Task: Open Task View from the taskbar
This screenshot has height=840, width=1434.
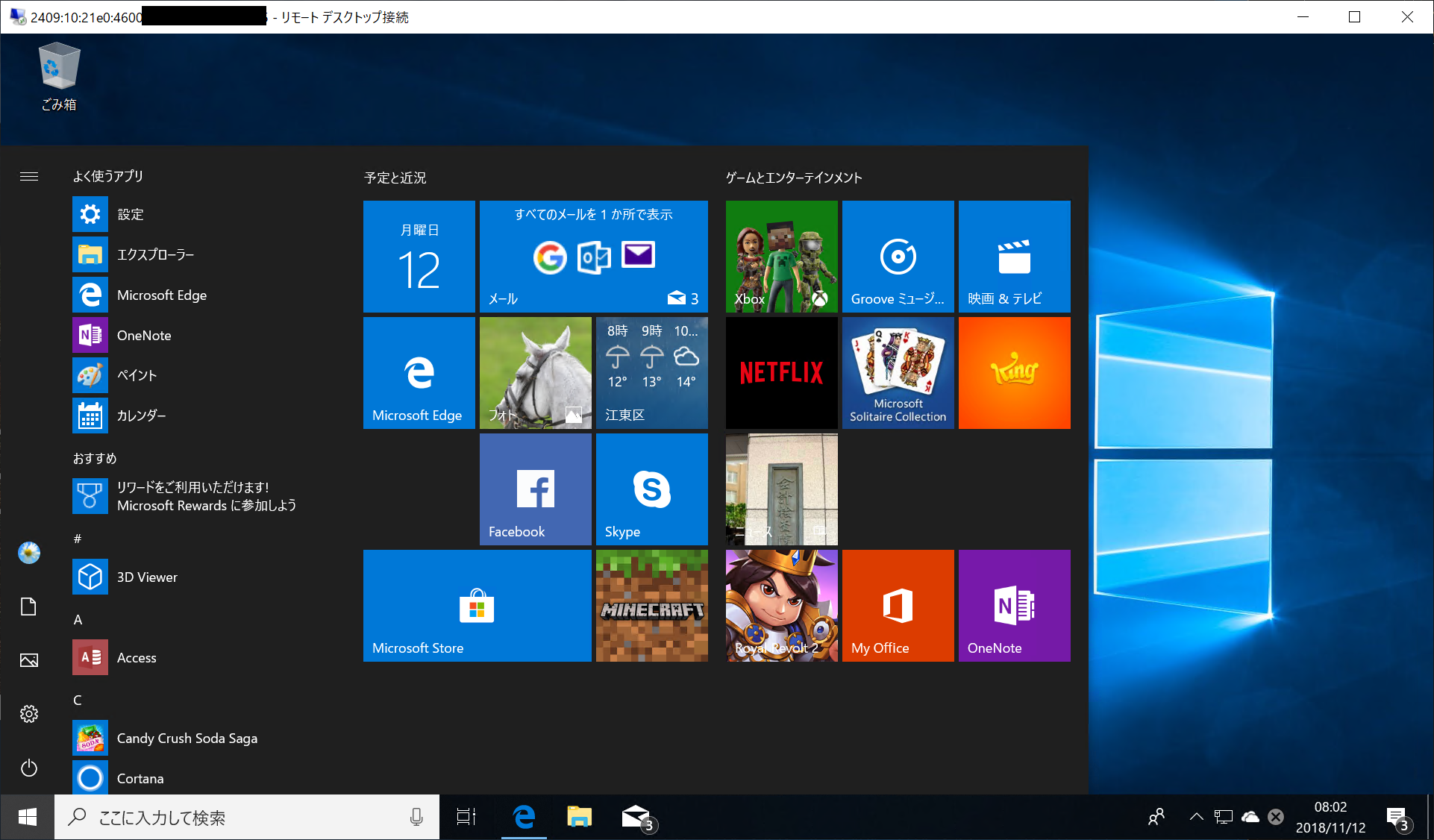Action: [466, 817]
